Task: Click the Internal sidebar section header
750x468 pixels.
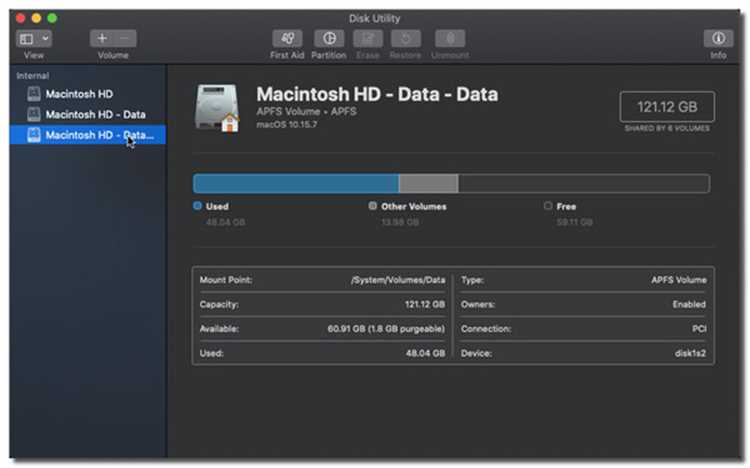Action: [33, 76]
